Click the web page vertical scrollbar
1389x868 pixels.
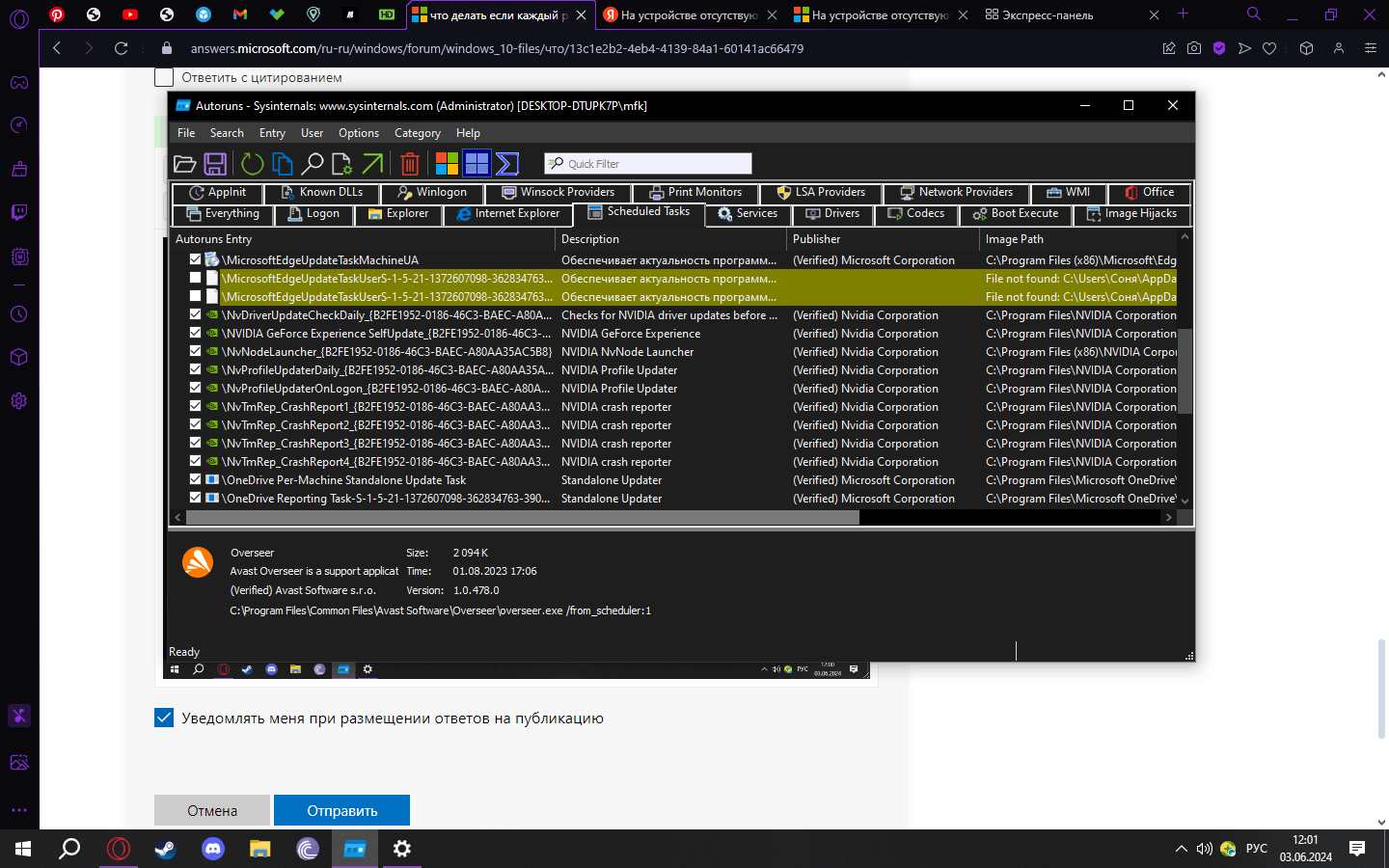pyautogui.click(x=1382, y=689)
